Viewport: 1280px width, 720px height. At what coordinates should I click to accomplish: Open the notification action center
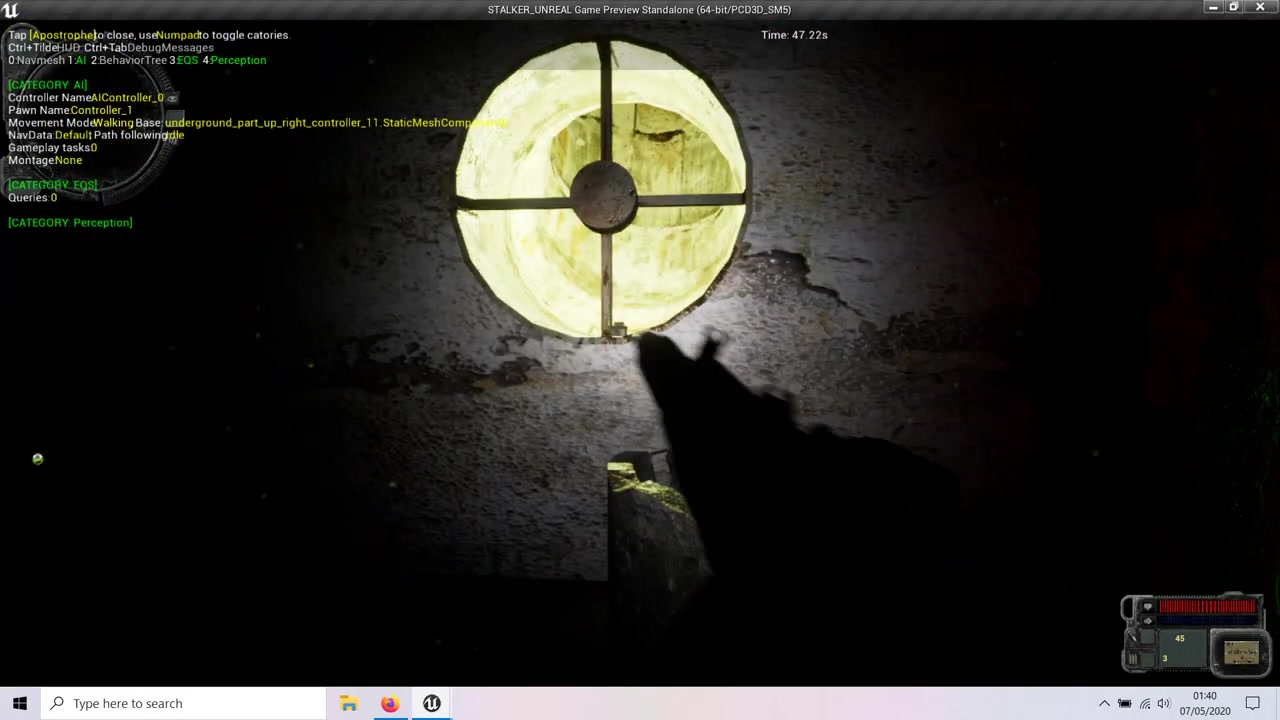1252,704
